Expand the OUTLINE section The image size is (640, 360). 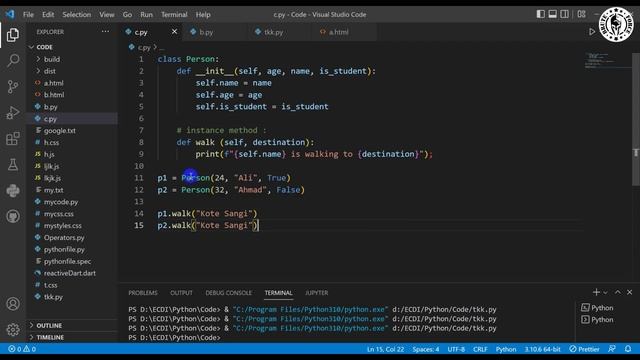(x=73, y=325)
